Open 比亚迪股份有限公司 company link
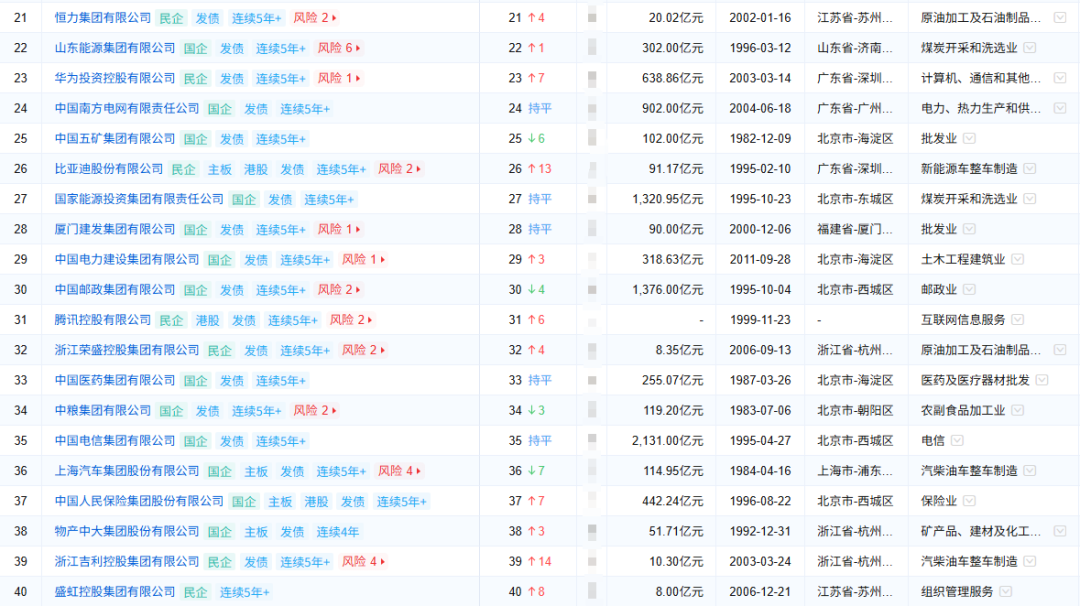 tap(109, 169)
